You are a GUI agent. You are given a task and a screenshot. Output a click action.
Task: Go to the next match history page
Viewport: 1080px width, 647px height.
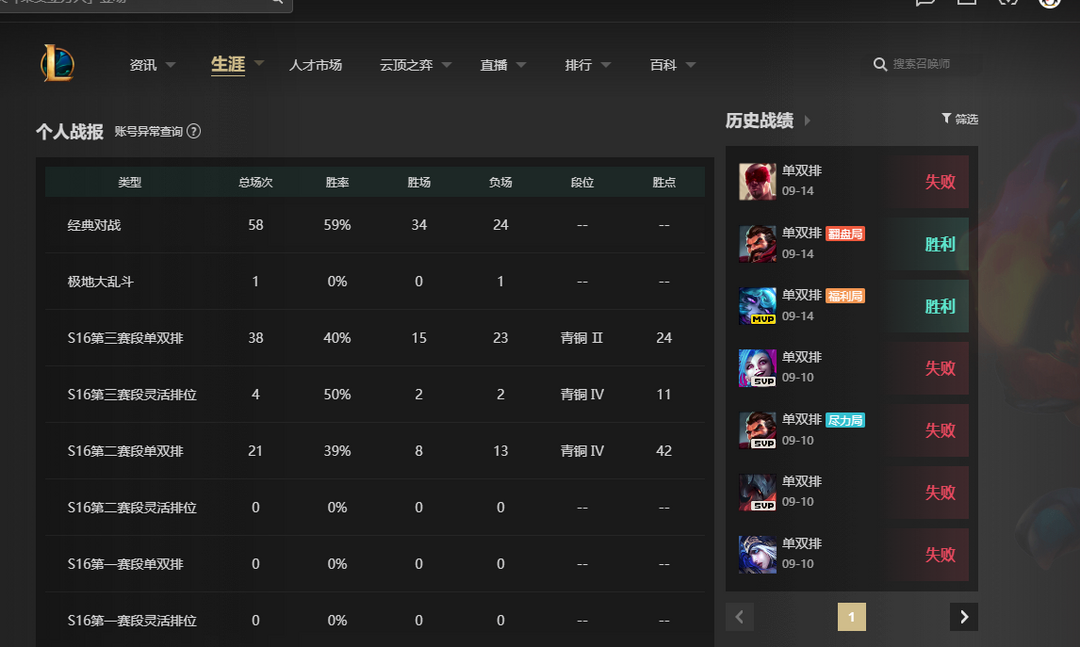[964, 617]
